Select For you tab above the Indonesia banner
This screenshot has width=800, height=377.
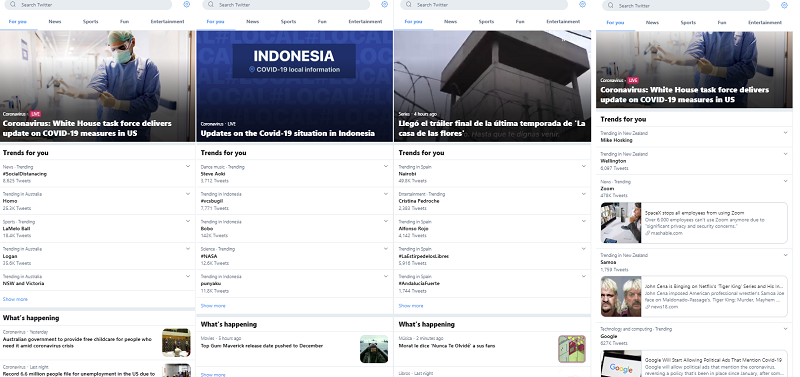coord(215,21)
